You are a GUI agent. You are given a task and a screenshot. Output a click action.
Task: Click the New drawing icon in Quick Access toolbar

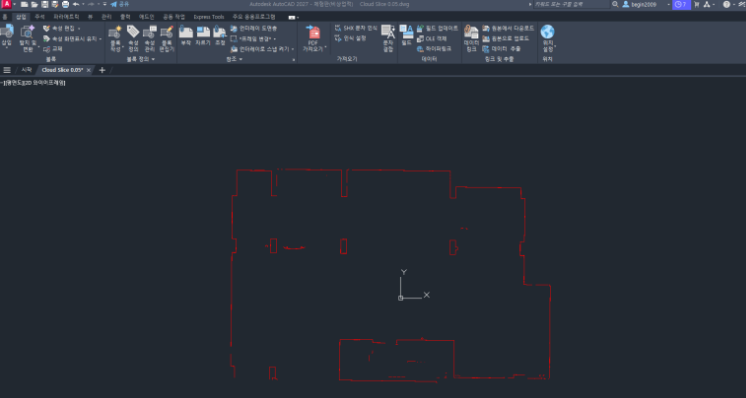pos(24,4)
